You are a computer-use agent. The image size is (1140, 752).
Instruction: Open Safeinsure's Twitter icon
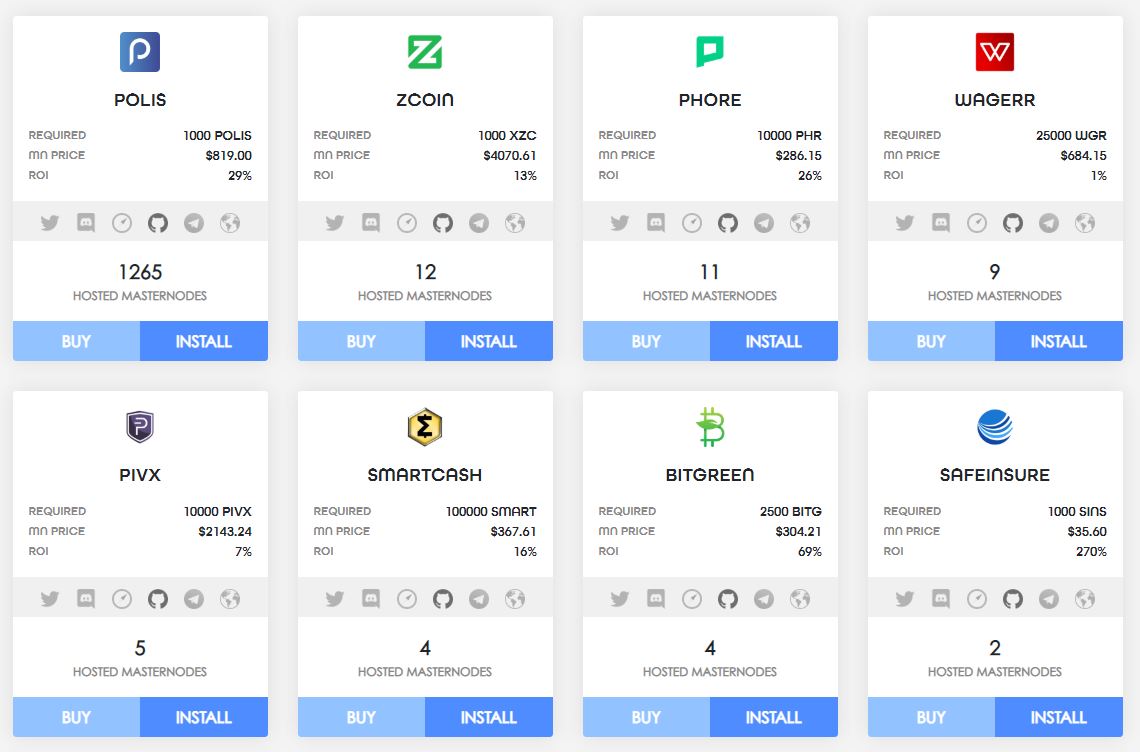904,599
